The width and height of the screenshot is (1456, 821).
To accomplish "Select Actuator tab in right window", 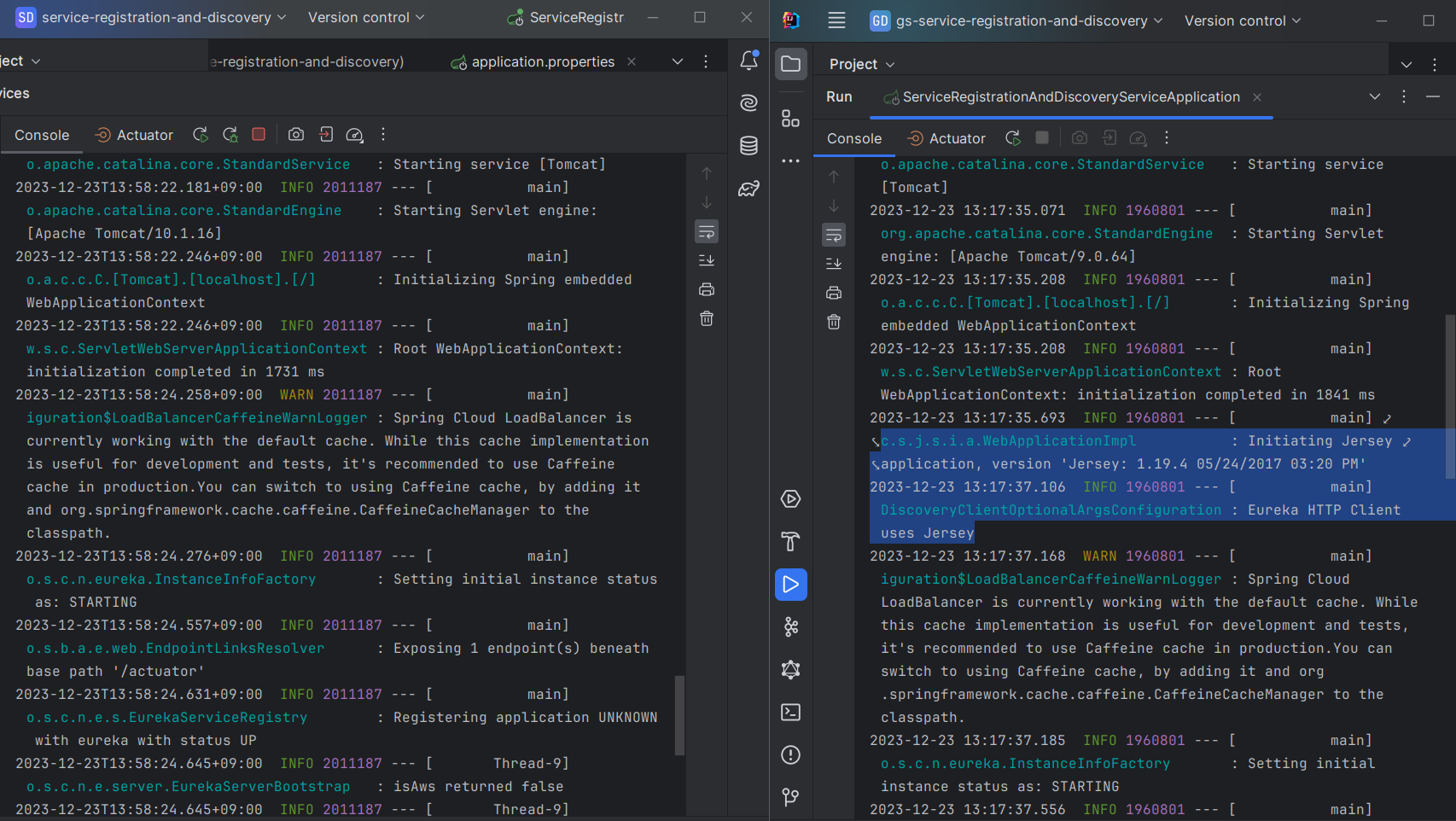I will 946,138.
